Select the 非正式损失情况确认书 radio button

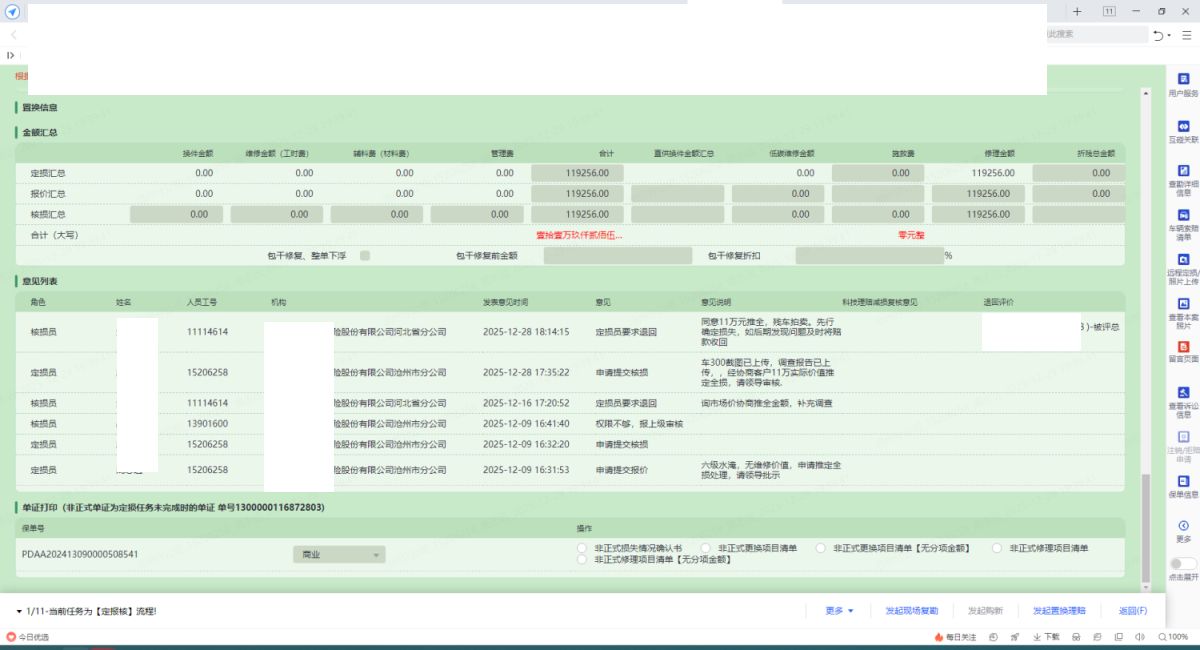[x=582, y=548]
